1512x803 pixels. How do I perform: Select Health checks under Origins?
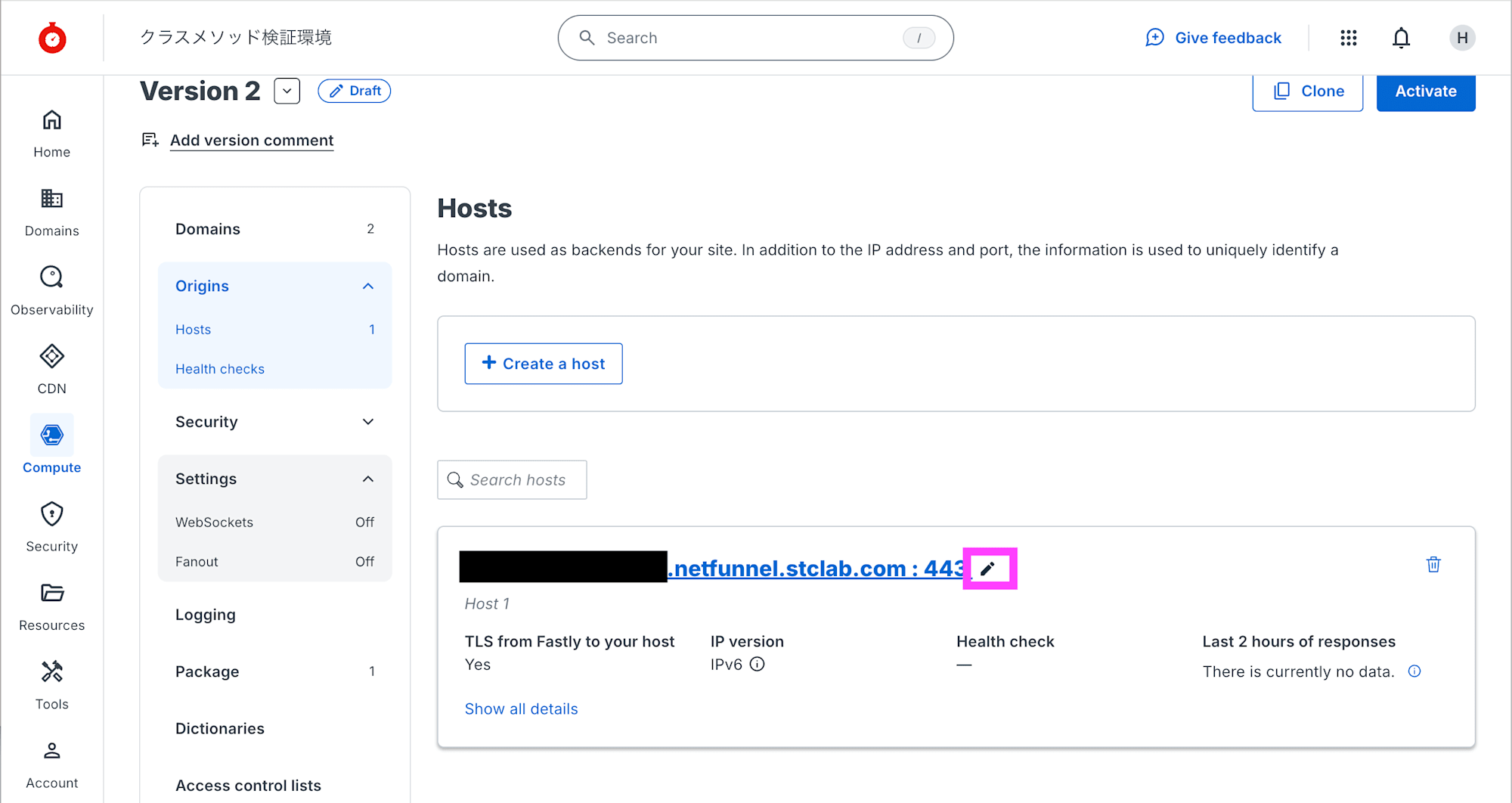click(x=220, y=369)
